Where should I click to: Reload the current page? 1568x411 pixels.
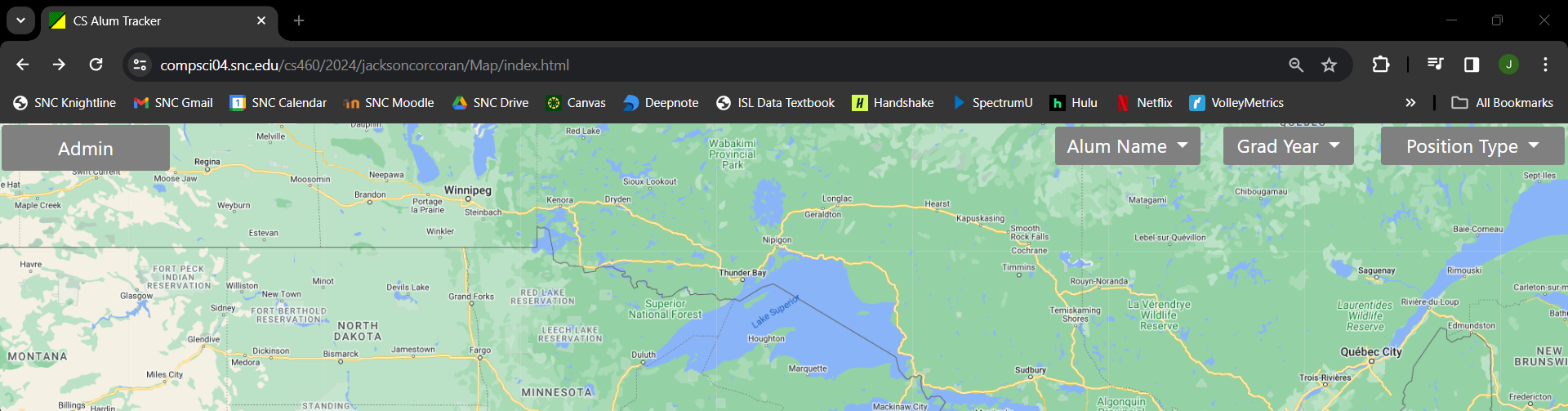point(96,65)
